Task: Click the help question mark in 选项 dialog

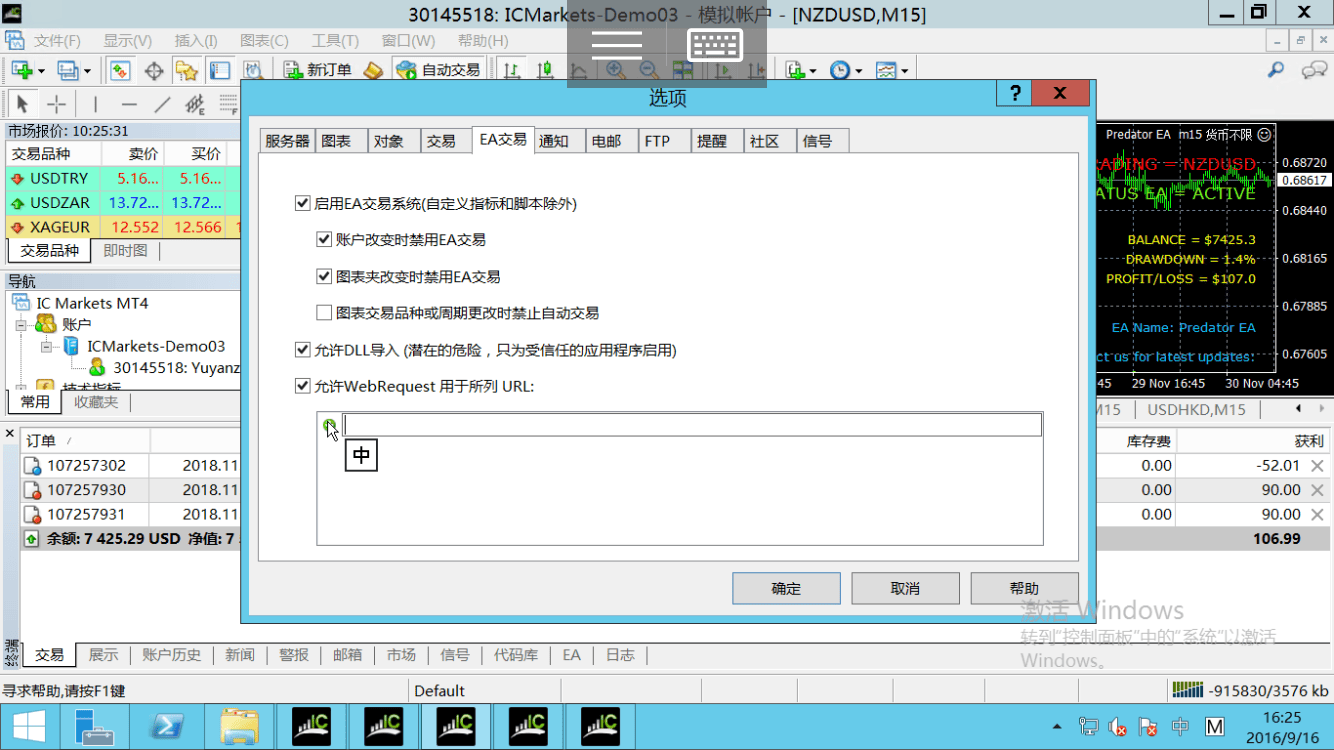Action: point(1014,93)
